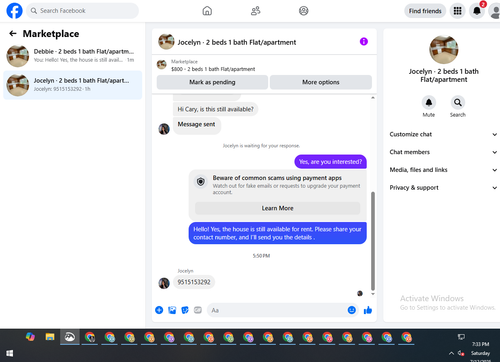500x362 pixels.
Task: Click Jocelyn's avatar beside the phone number message
Action: 164,283
